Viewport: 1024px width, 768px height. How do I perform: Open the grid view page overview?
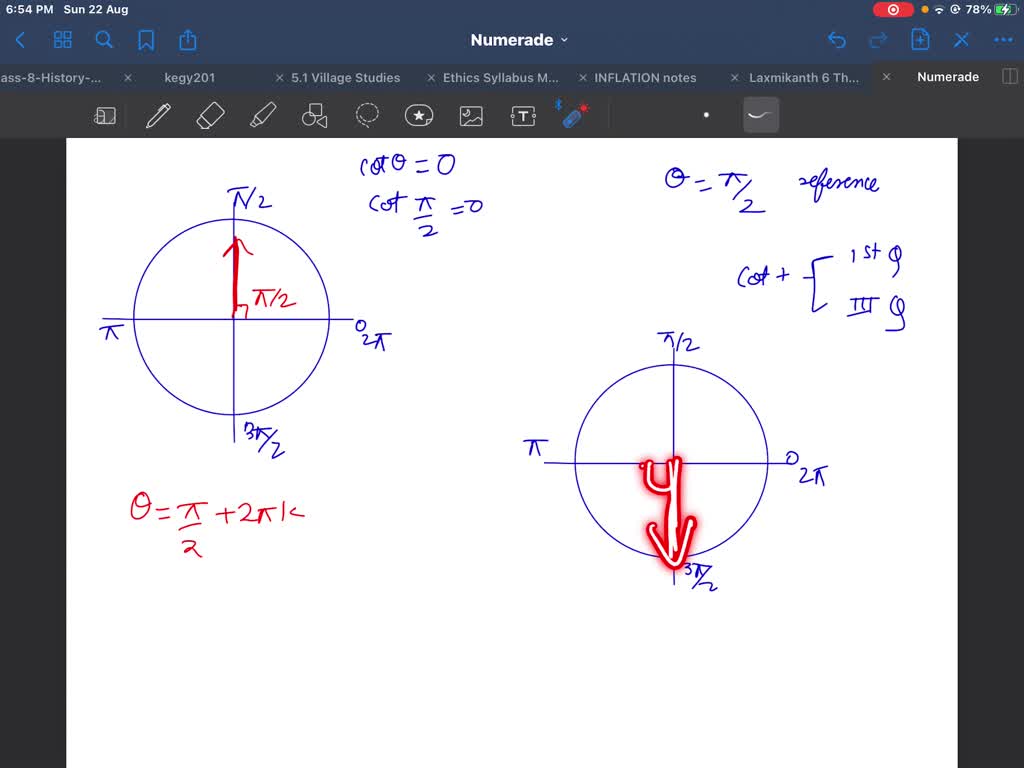[x=62, y=39]
